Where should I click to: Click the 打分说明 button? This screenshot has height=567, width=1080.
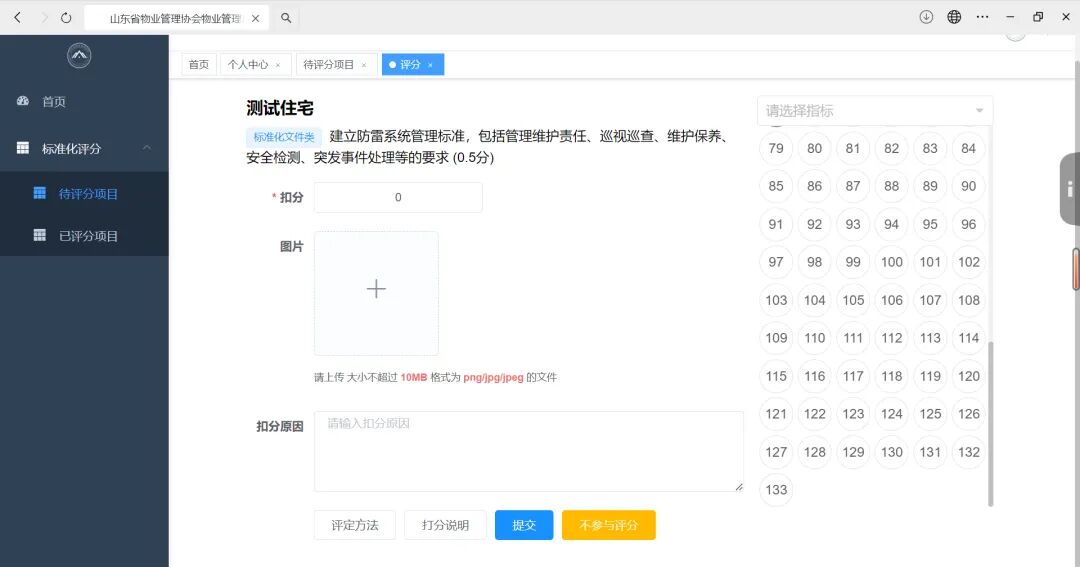(x=445, y=525)
